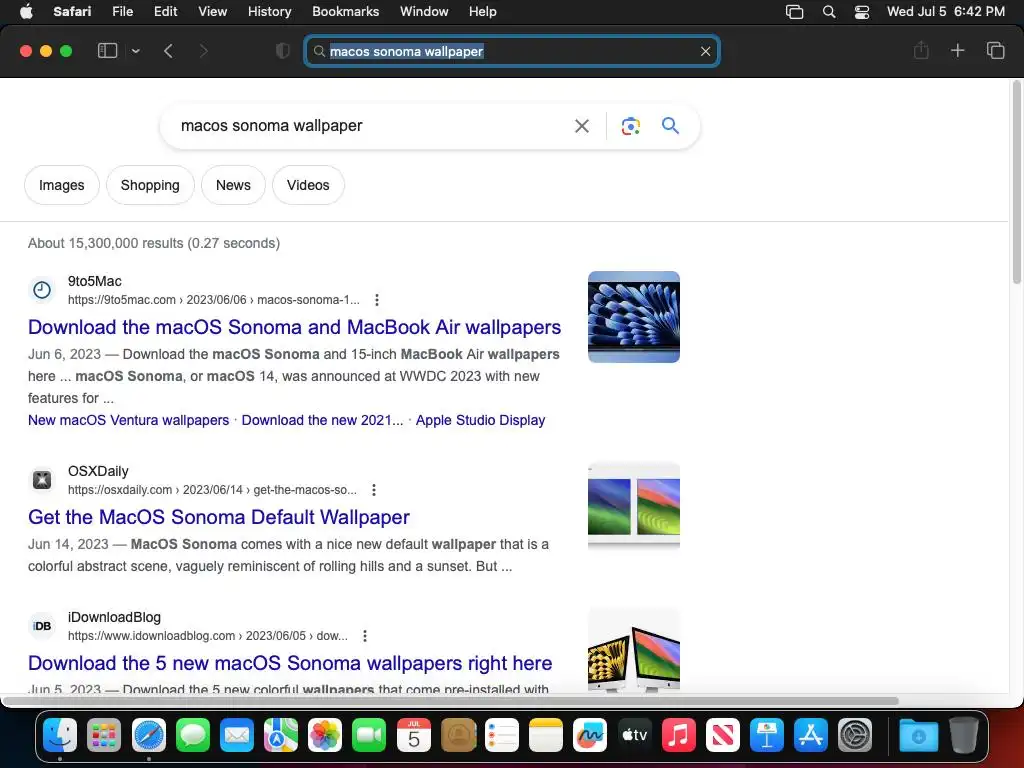Toggle the Safari sidebar button

107,51
